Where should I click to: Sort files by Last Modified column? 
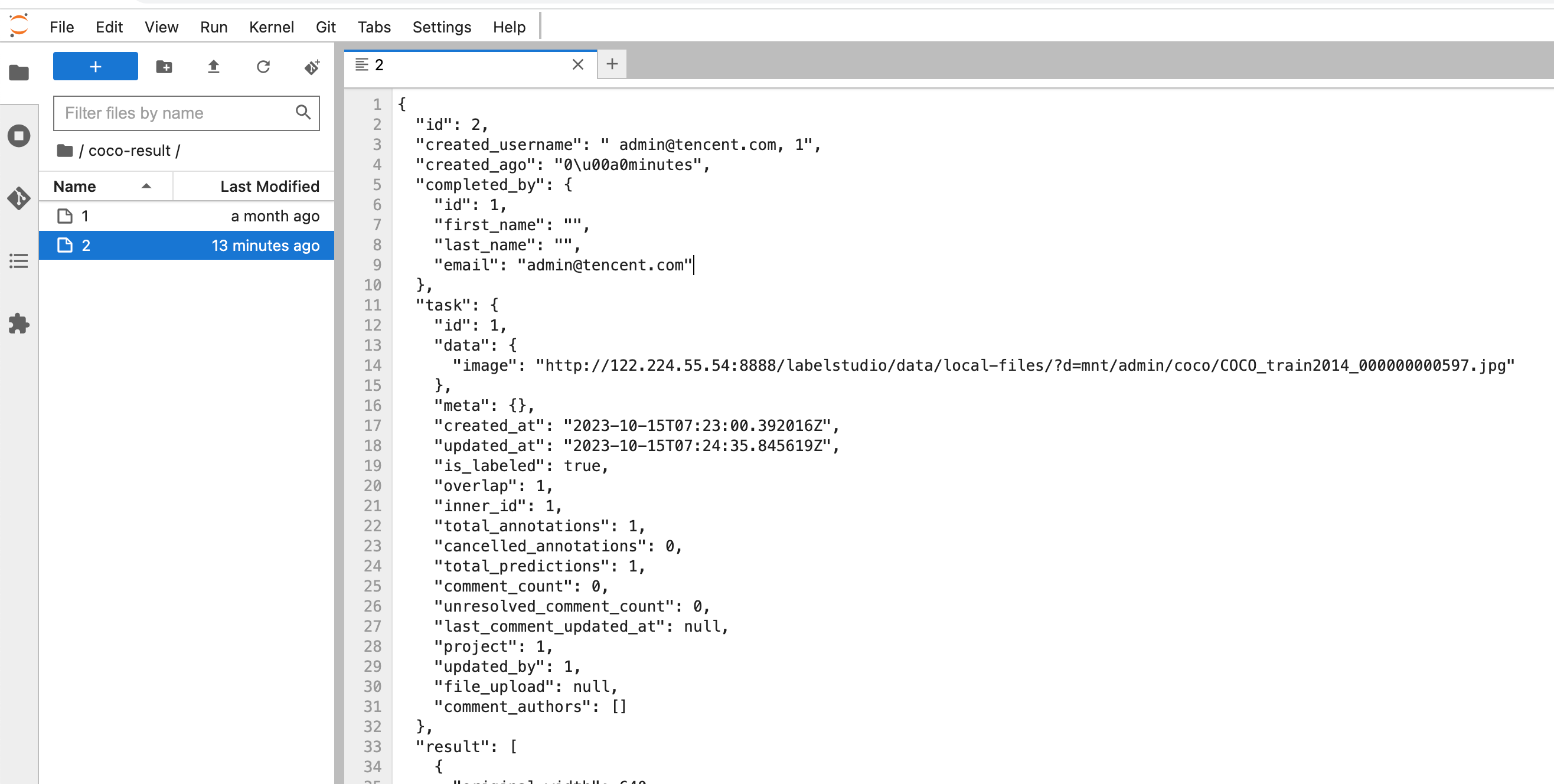pyautogui.click(x=269, y=187)
